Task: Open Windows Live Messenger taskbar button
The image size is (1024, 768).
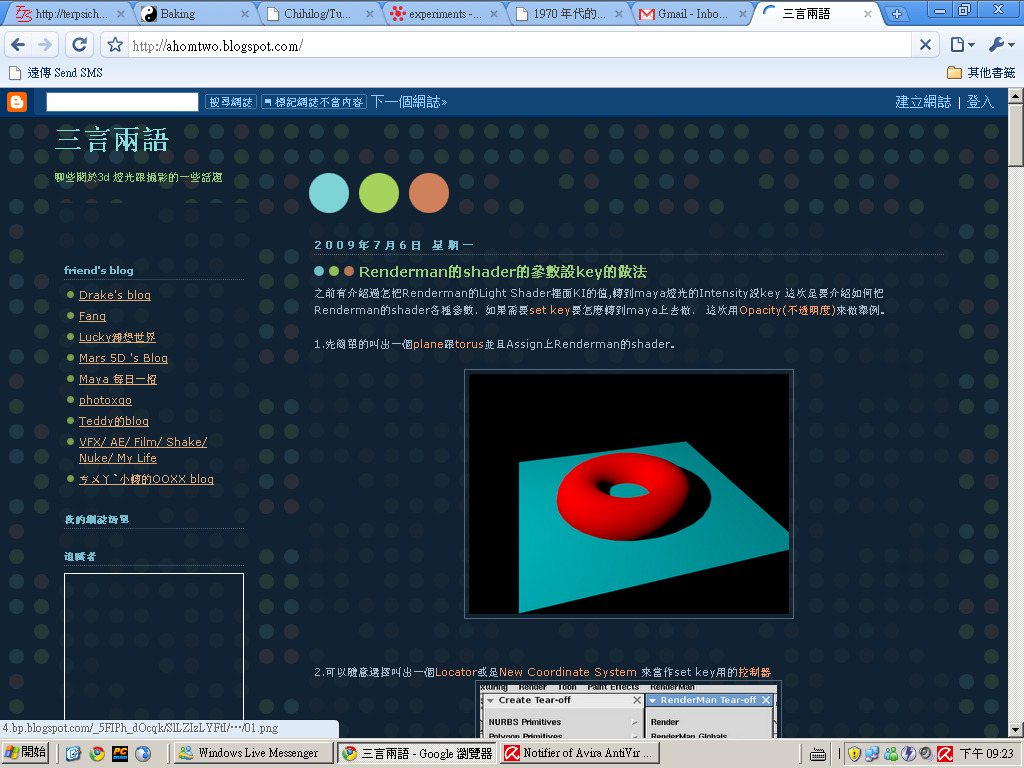Action: [253, 753]
